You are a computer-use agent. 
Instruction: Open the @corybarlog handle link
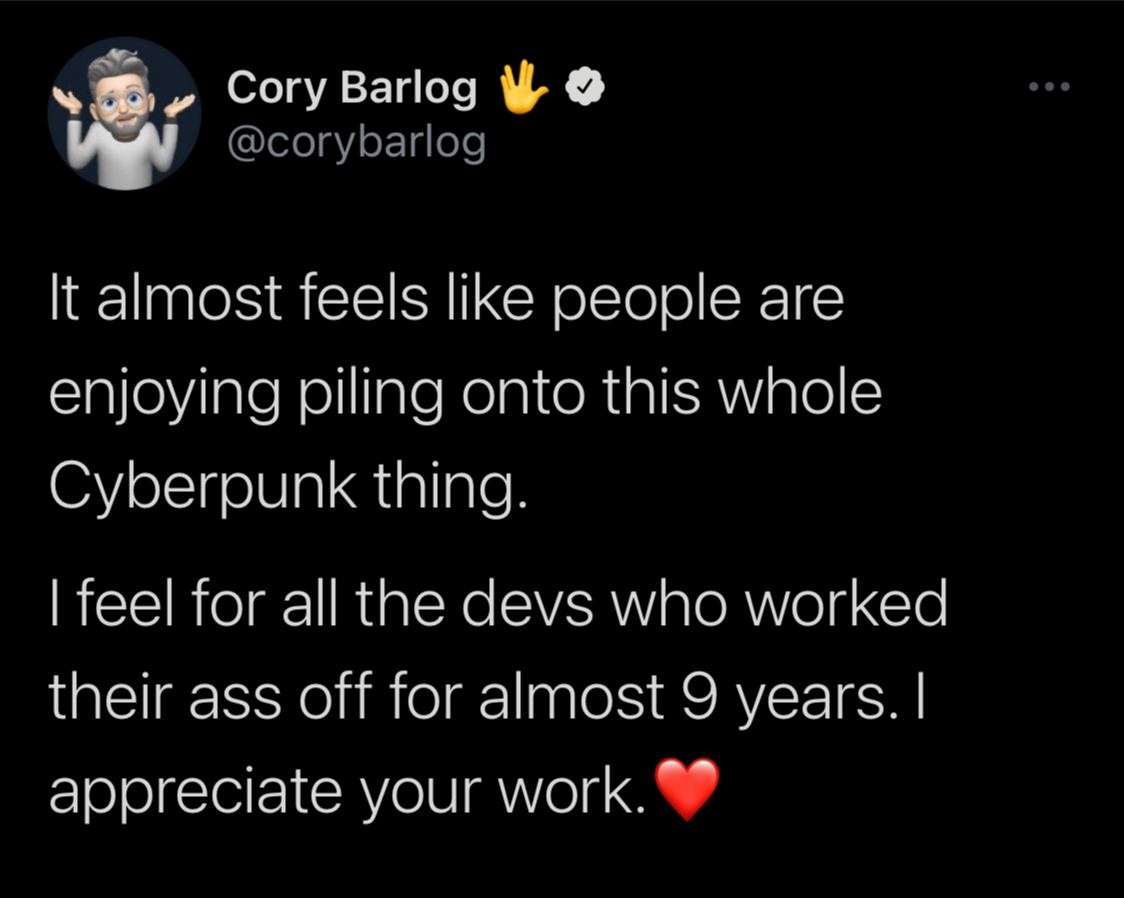[356, 144]
